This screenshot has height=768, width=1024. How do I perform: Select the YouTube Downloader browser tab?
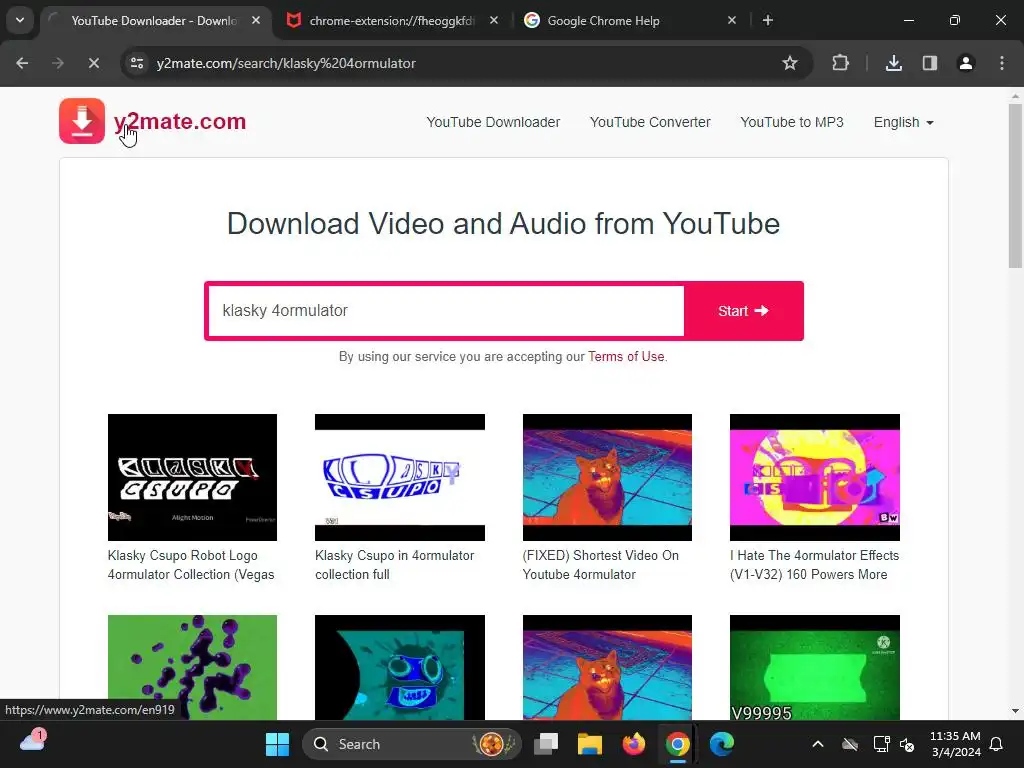pyautogui.click(x=153, y=21)
